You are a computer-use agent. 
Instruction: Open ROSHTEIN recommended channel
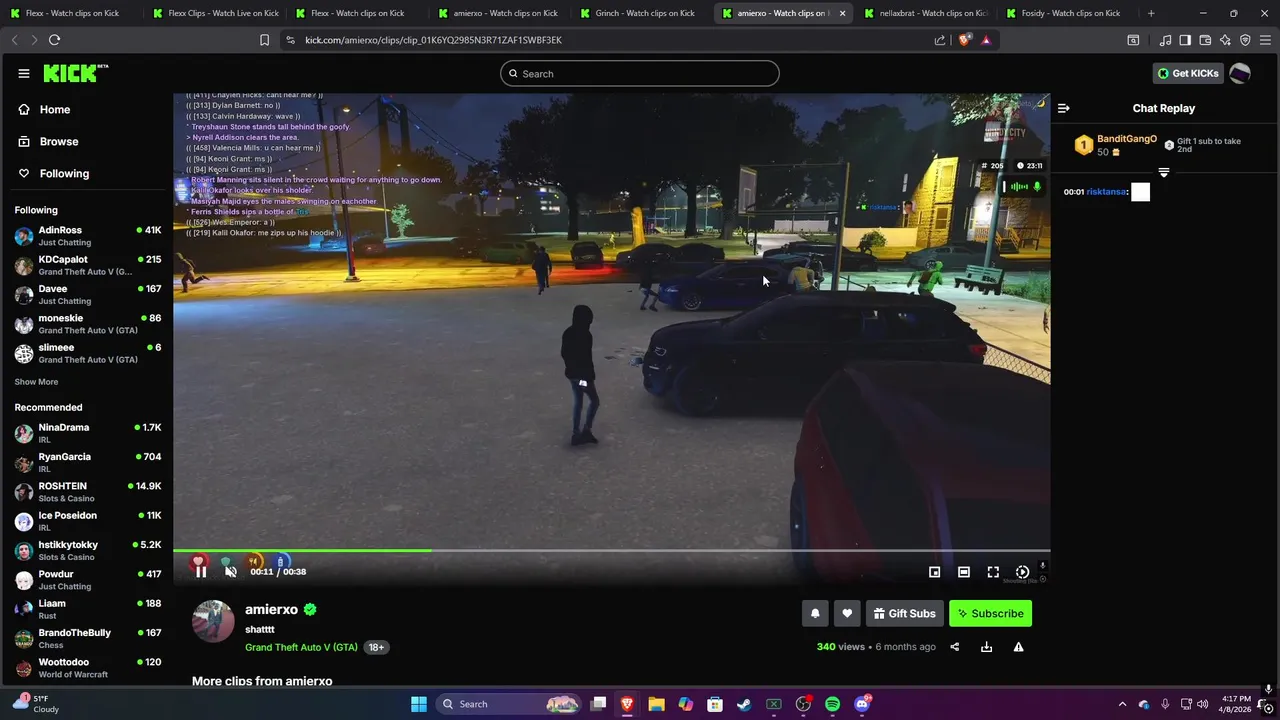coord(87,492)
